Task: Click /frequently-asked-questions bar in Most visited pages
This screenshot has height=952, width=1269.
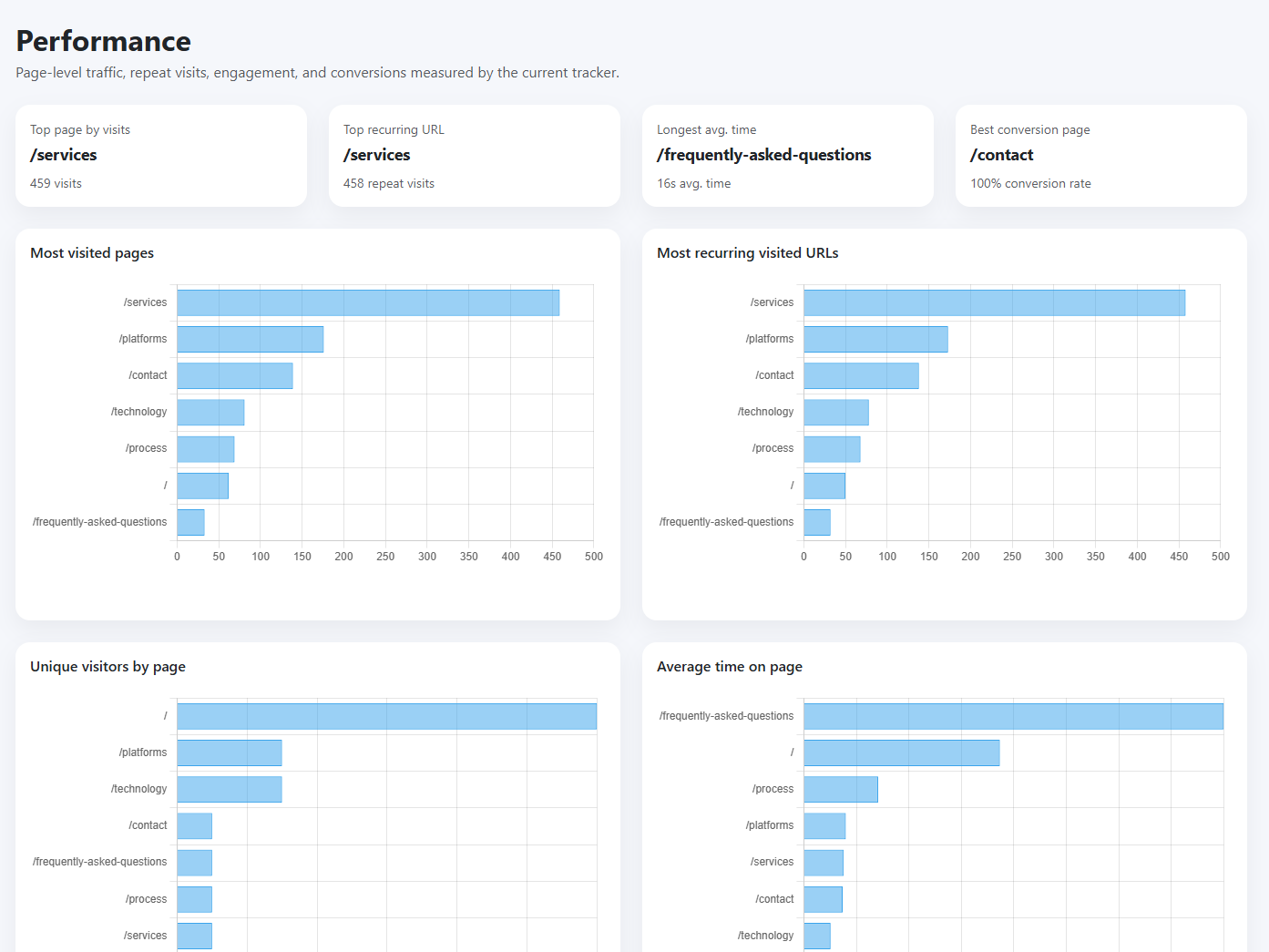Action: click(x=190, y=522)
